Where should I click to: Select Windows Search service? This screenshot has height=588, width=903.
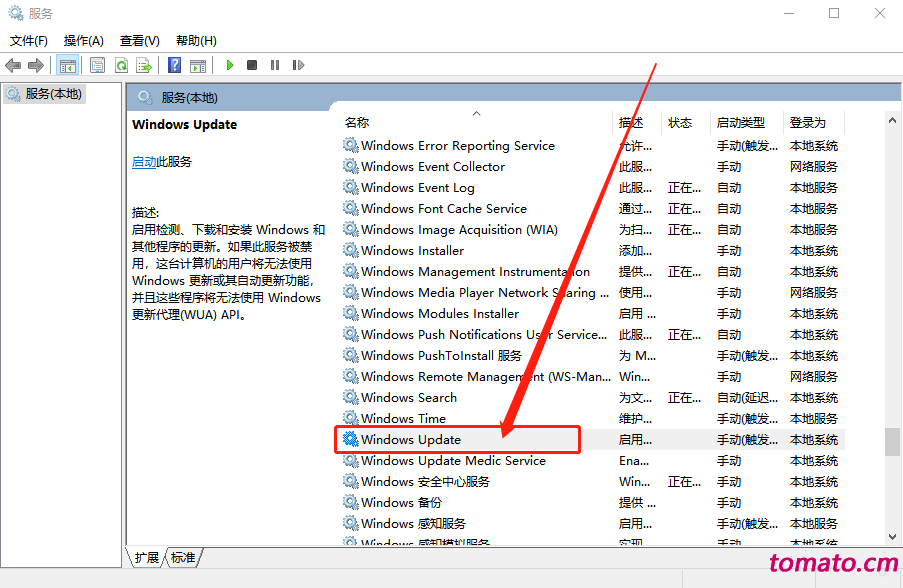click(x=591, y=398)
